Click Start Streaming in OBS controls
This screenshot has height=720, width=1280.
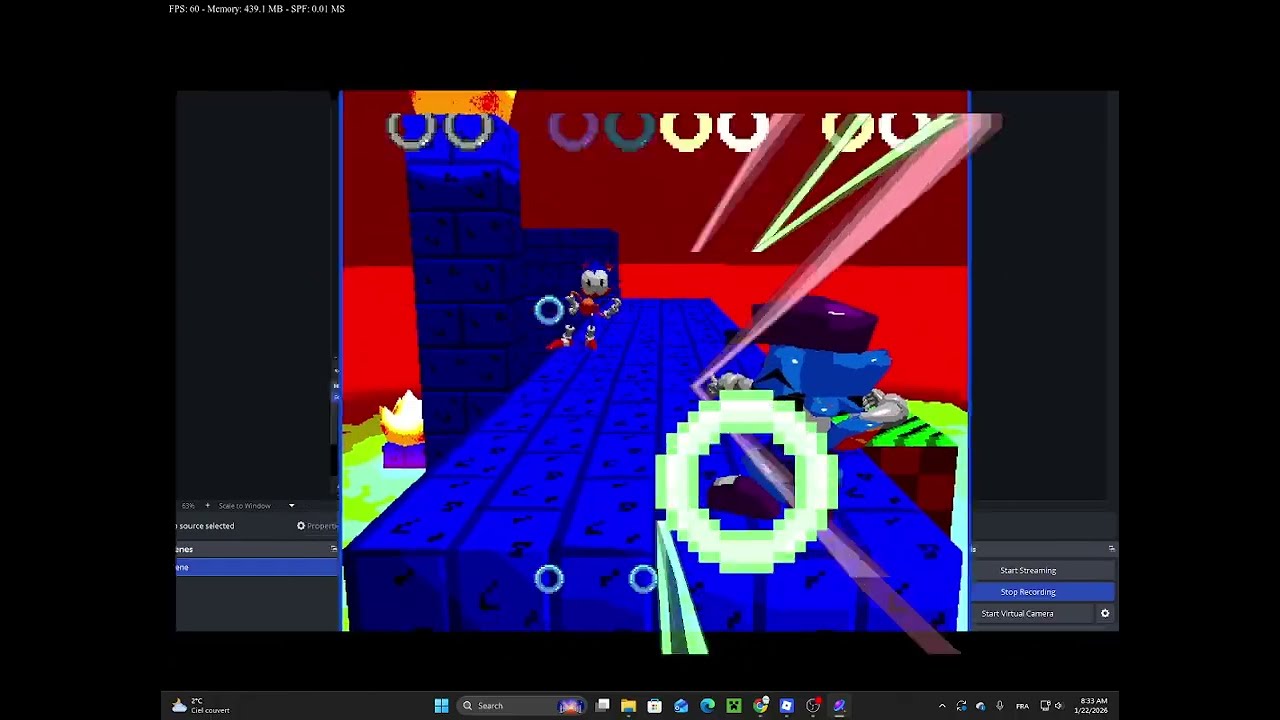1043,570
